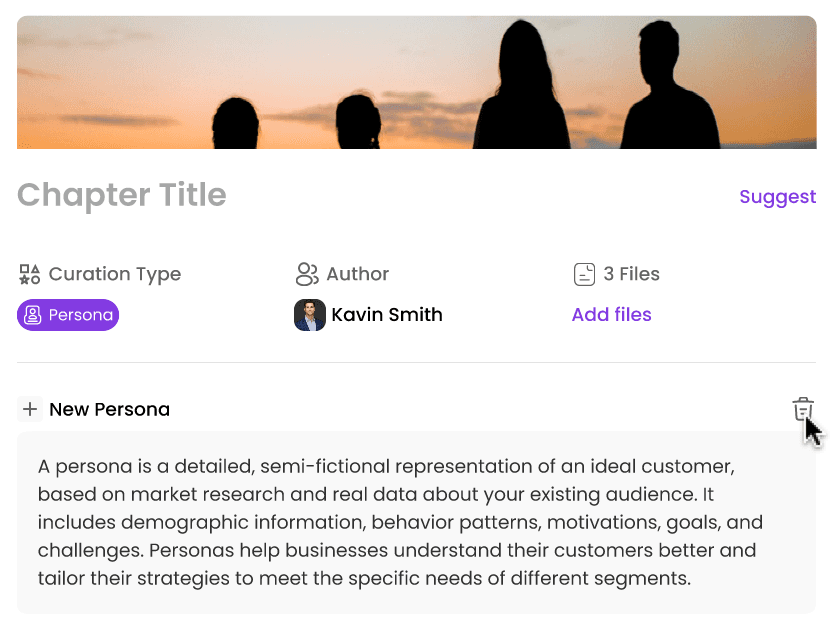Viewport: 839px width, 622px height.
Task: Click into the Chapter Title field
Action: point(122,195)
